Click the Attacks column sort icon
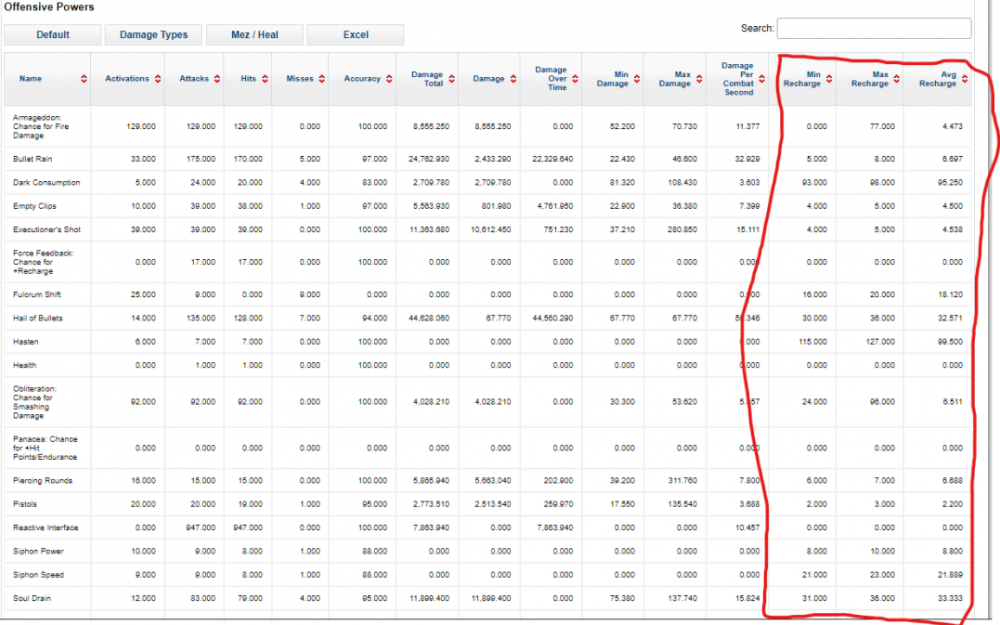This screenshot has width=1000, height=625. (x=217, y=79)
